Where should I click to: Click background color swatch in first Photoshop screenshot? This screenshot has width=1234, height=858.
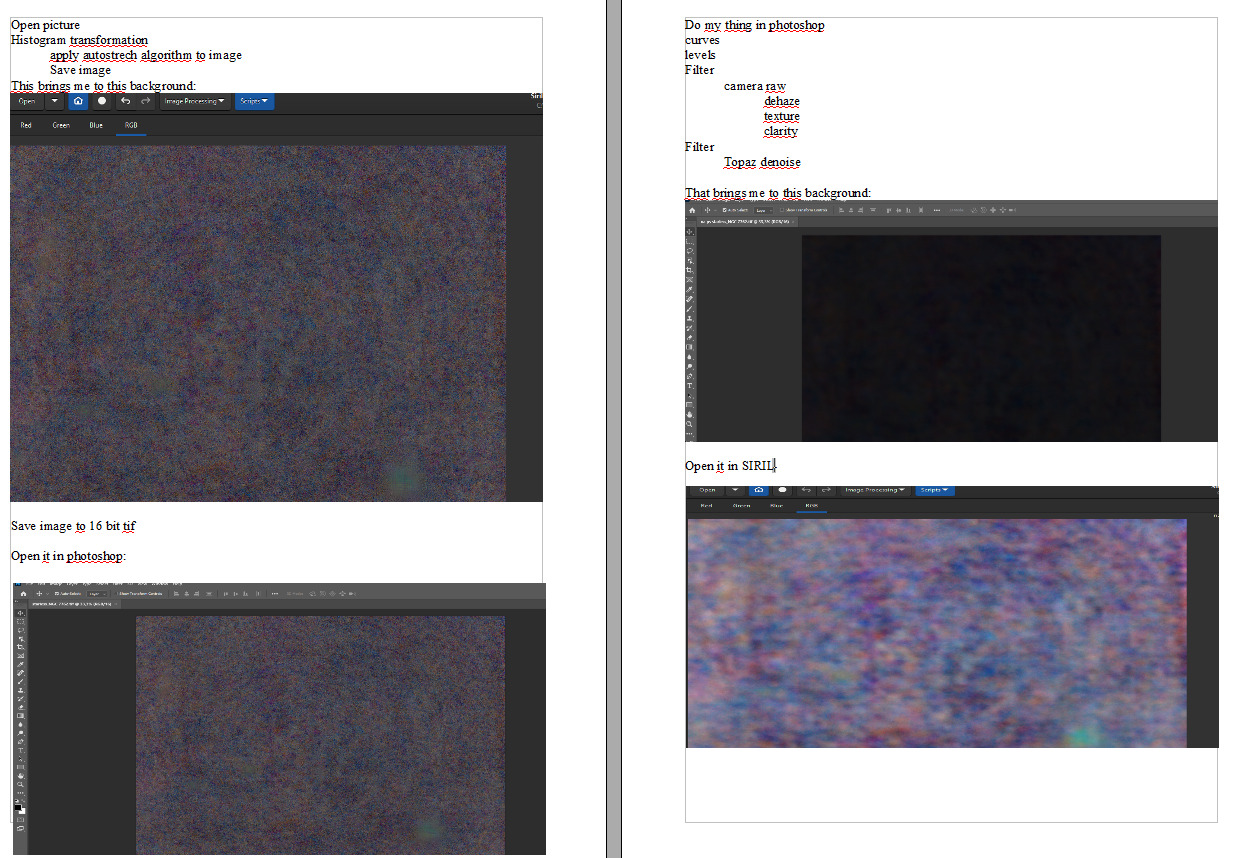tap(23, 811)
